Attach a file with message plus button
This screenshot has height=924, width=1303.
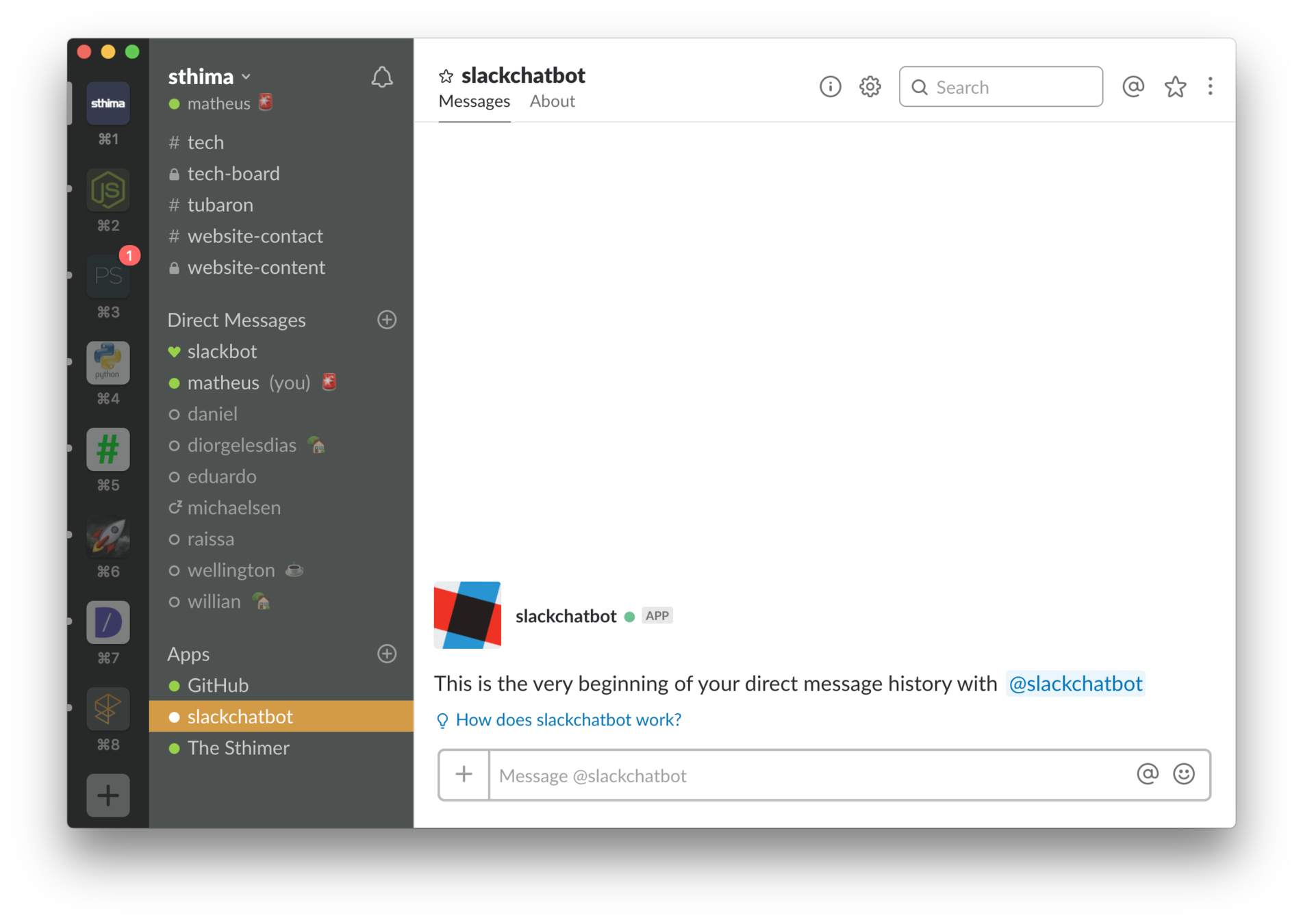tap(464, 775)
